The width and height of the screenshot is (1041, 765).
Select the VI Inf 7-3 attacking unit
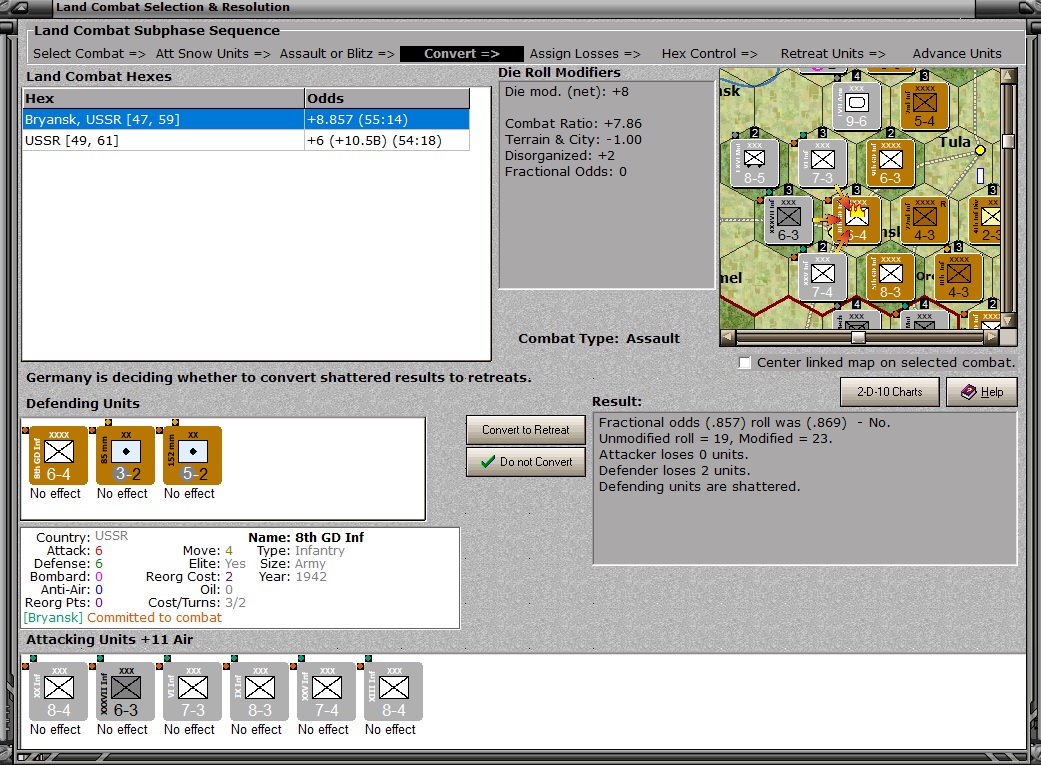point(193,691)
